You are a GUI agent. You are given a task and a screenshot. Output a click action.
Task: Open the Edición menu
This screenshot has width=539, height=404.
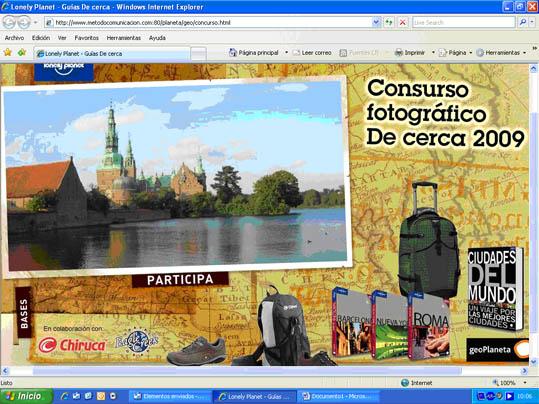tap(41, 38)
